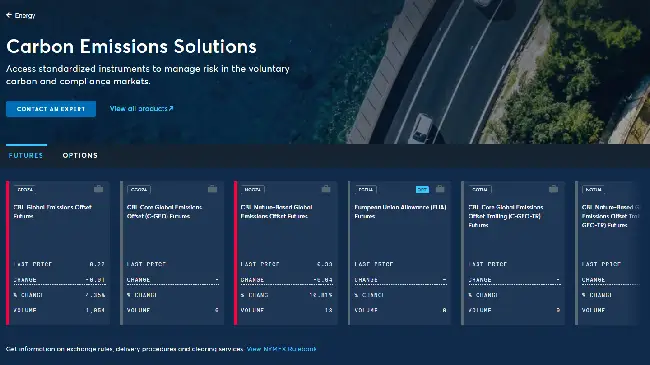Click product code badge on Core Offset Trailing card
This screenshot has height=365, width=650.
pos(480,190)
